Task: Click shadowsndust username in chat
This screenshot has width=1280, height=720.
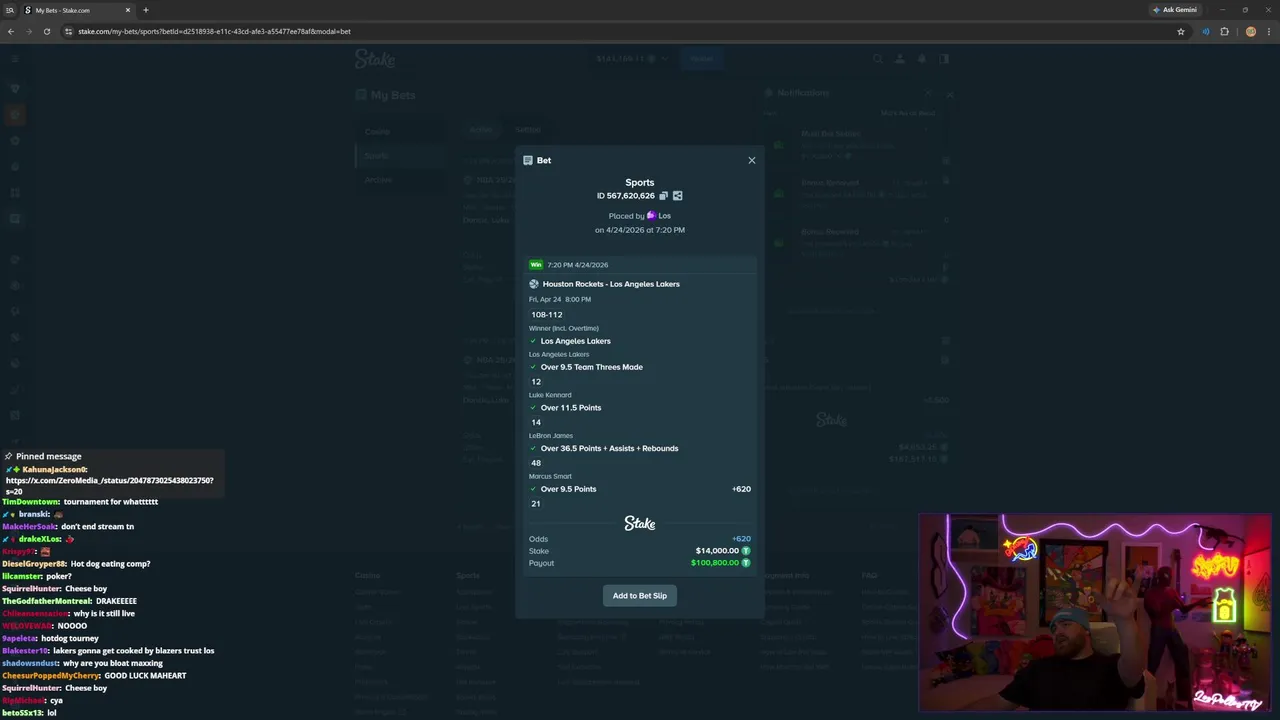Action: click(x=30, y=663)
